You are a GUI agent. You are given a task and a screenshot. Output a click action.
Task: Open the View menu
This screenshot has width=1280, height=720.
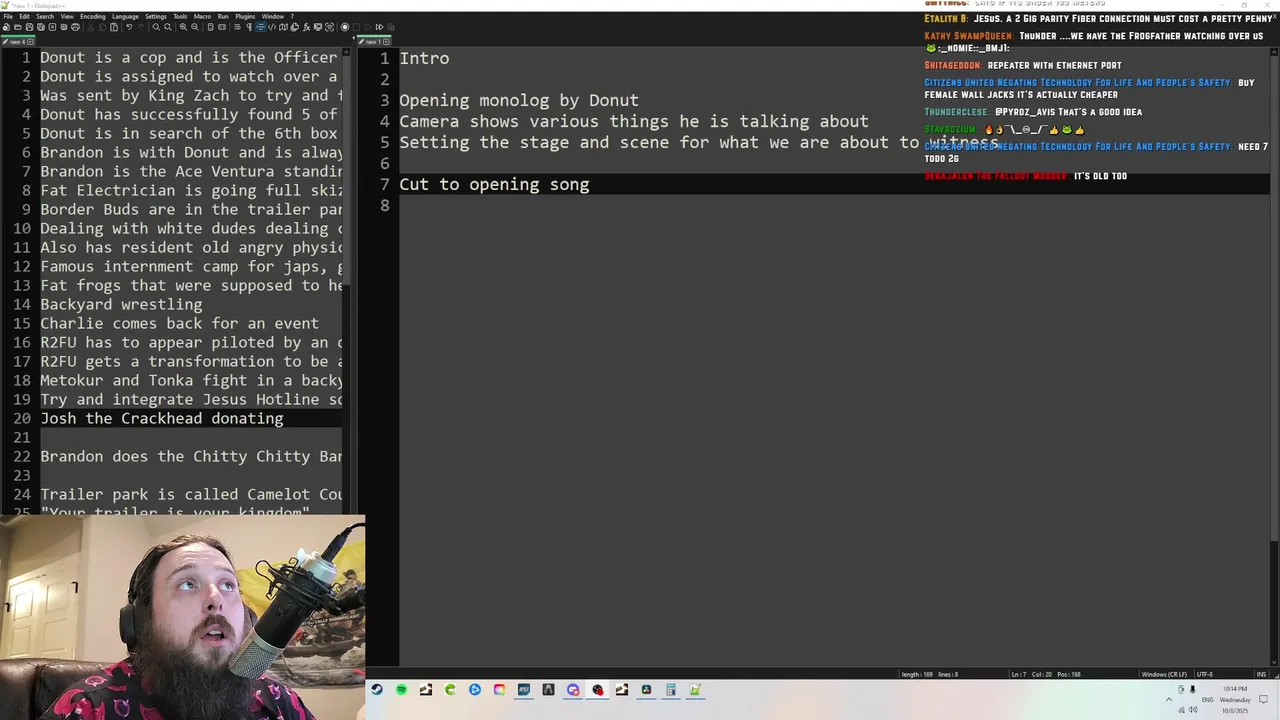click(67, 16)
